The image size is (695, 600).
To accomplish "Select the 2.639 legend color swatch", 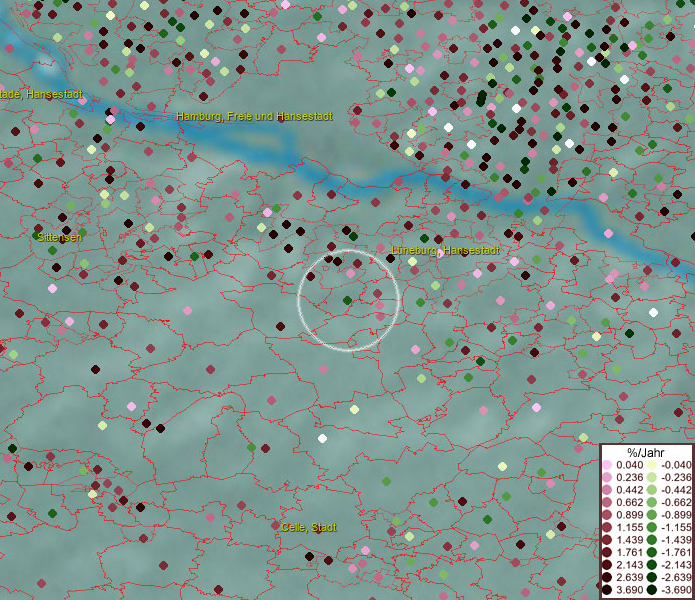I will coord(607,577).
